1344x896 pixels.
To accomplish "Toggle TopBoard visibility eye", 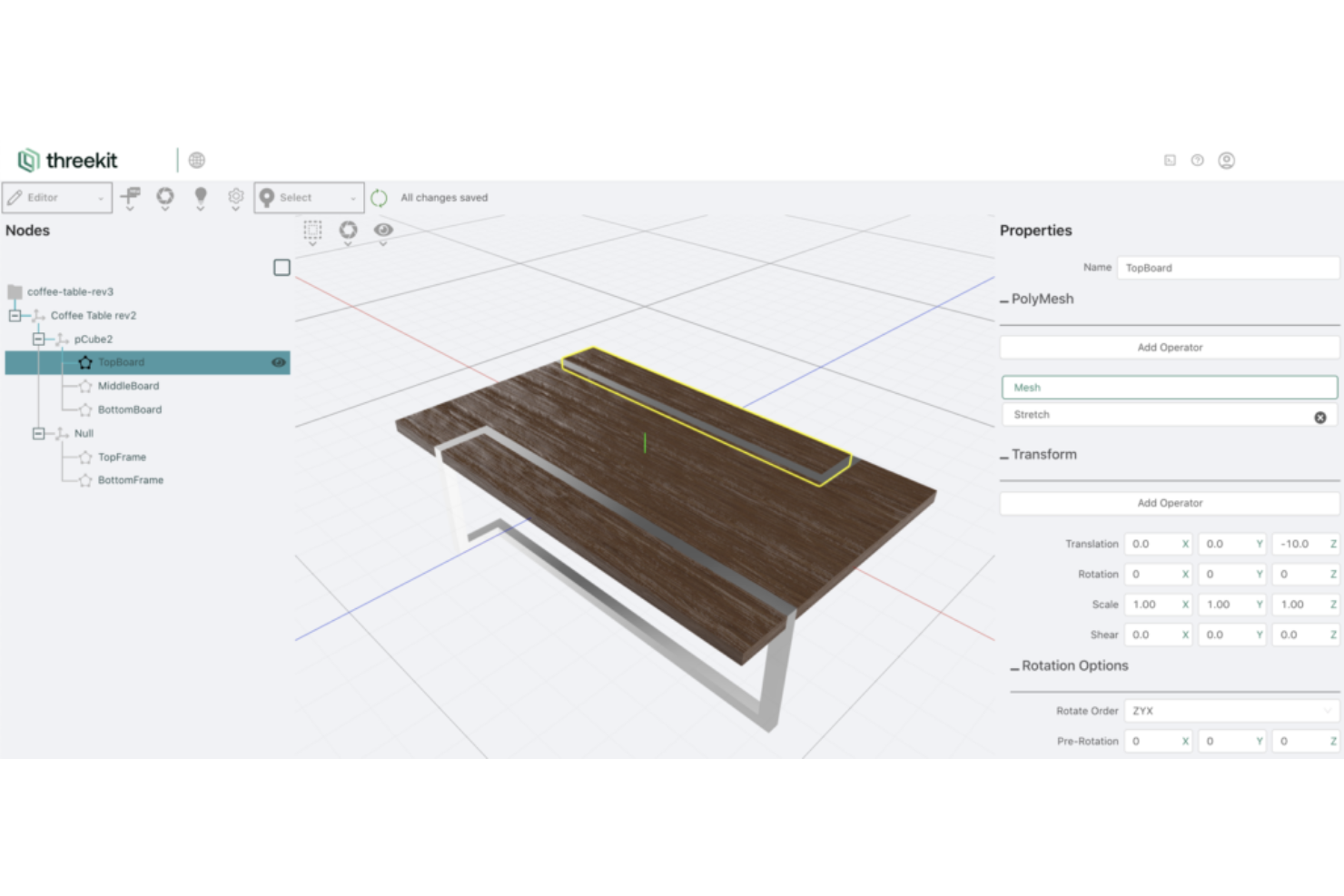I will click(279, 362).
